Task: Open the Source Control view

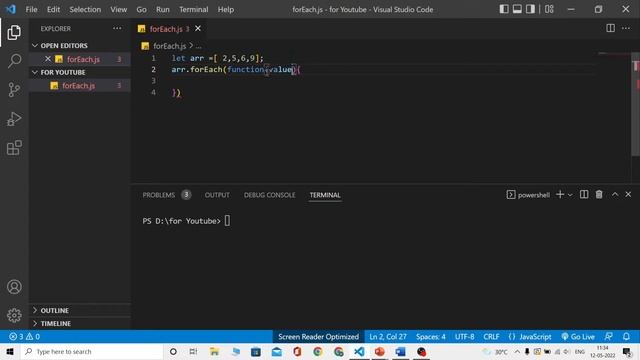Action: click(x=14, y=90)
